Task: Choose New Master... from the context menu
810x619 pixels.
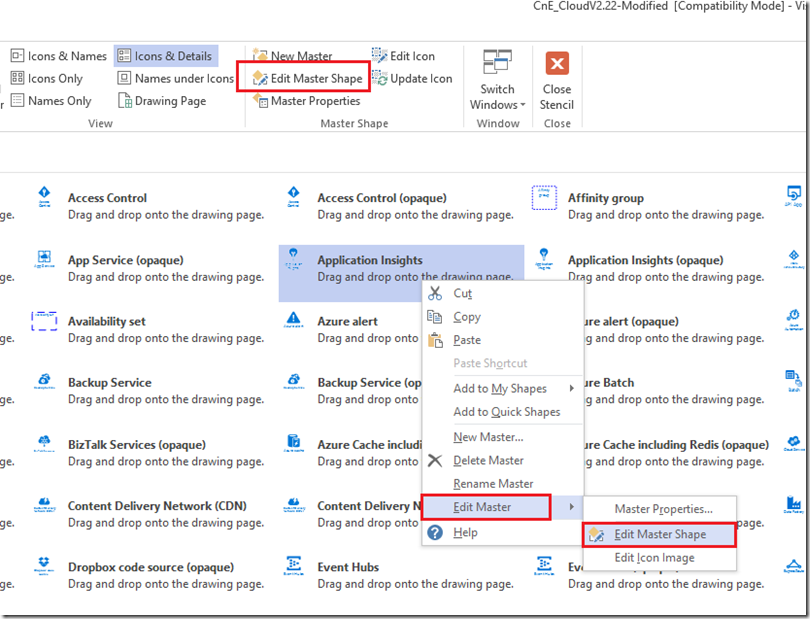Action: (x=503, y=437)
